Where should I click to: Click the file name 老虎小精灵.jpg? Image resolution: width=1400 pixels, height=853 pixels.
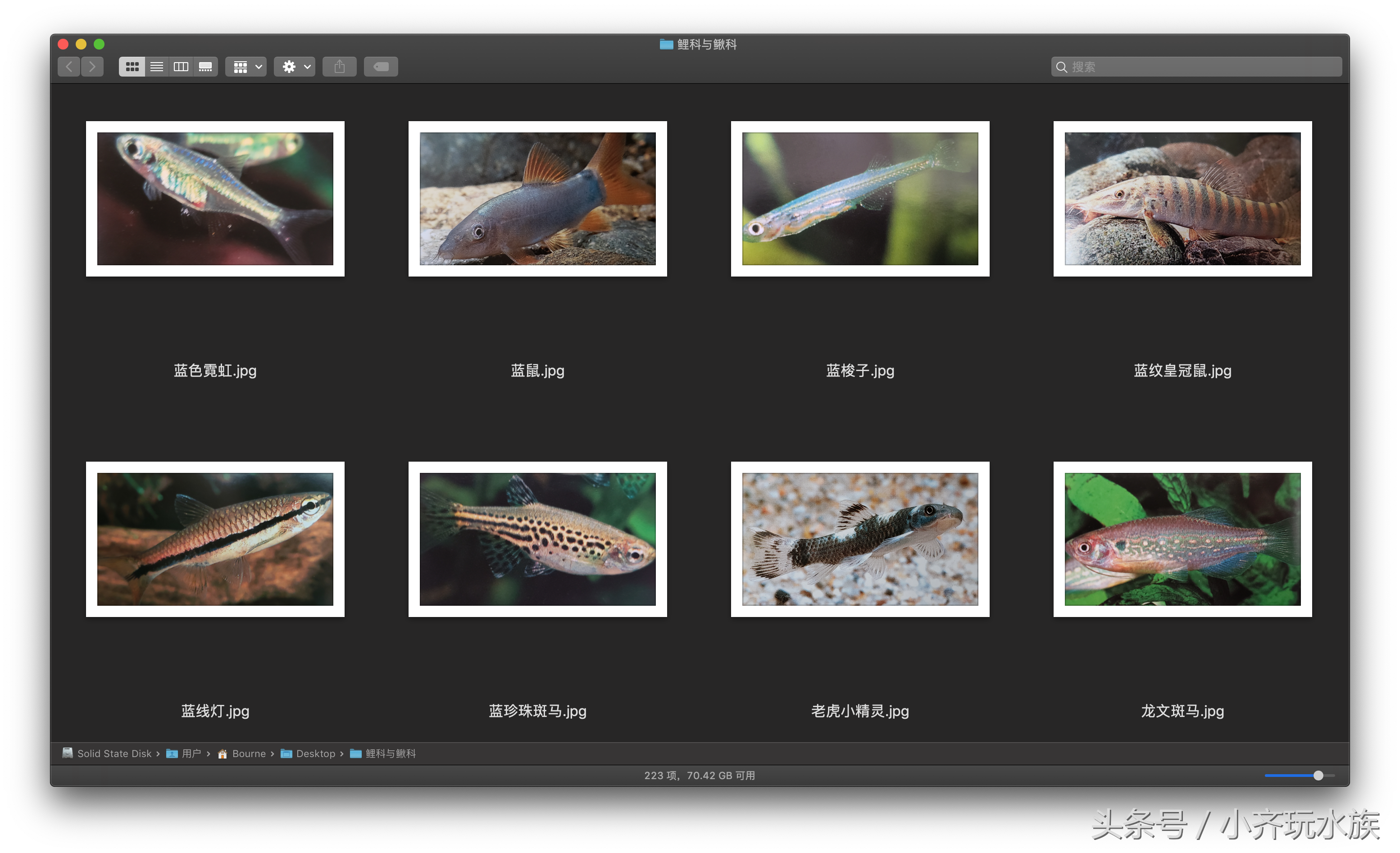click(860, 711)
